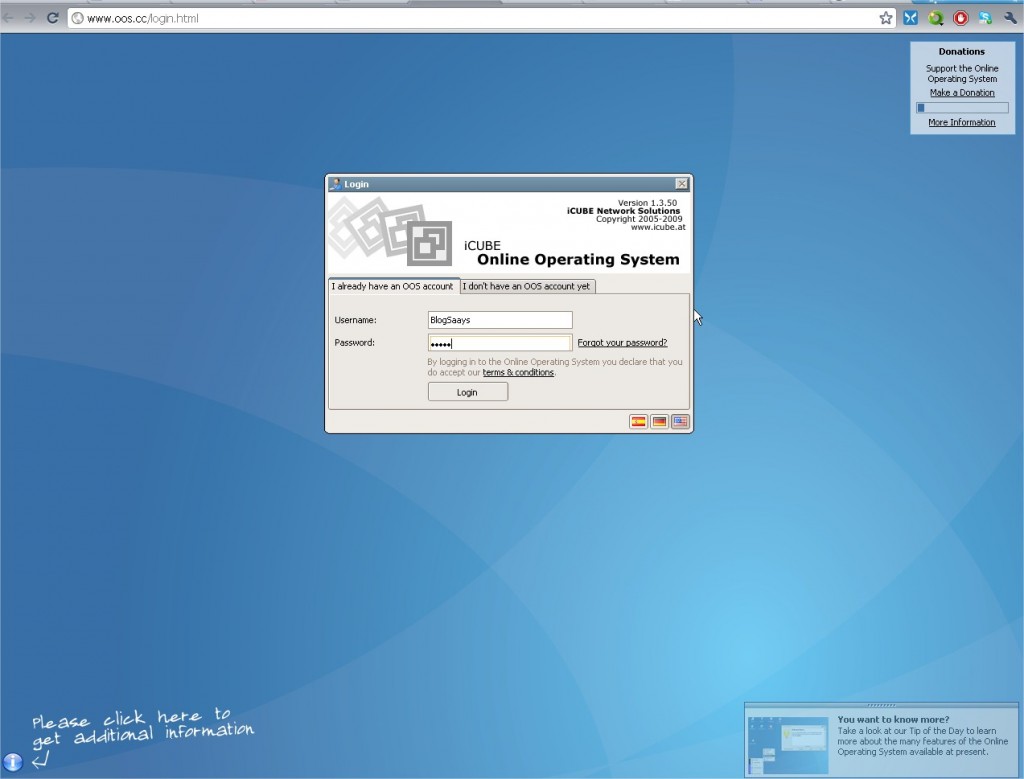
Task: Open the terms & conditions link
Action: click(x=518, y=372)
